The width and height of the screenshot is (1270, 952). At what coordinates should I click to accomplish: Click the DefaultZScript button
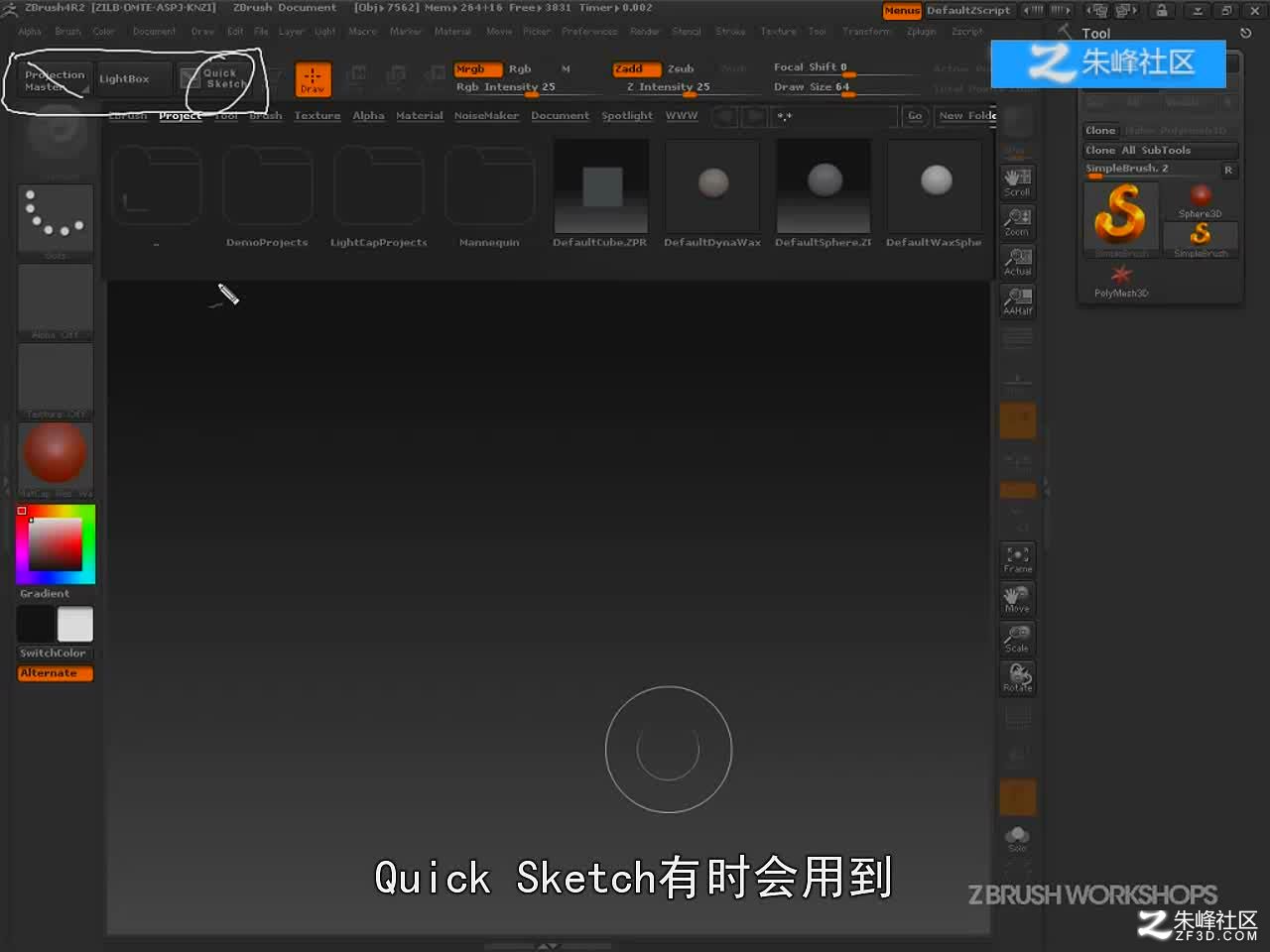[x=968, y=11]
